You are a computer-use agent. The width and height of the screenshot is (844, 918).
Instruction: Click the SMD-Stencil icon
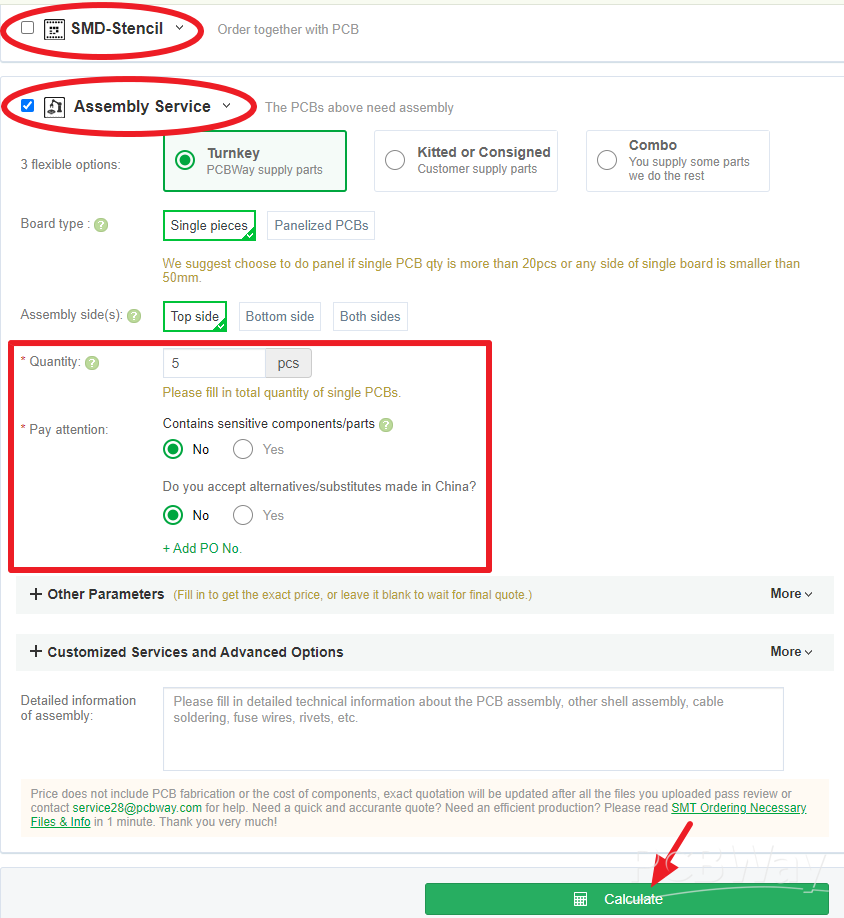(54, 29)
